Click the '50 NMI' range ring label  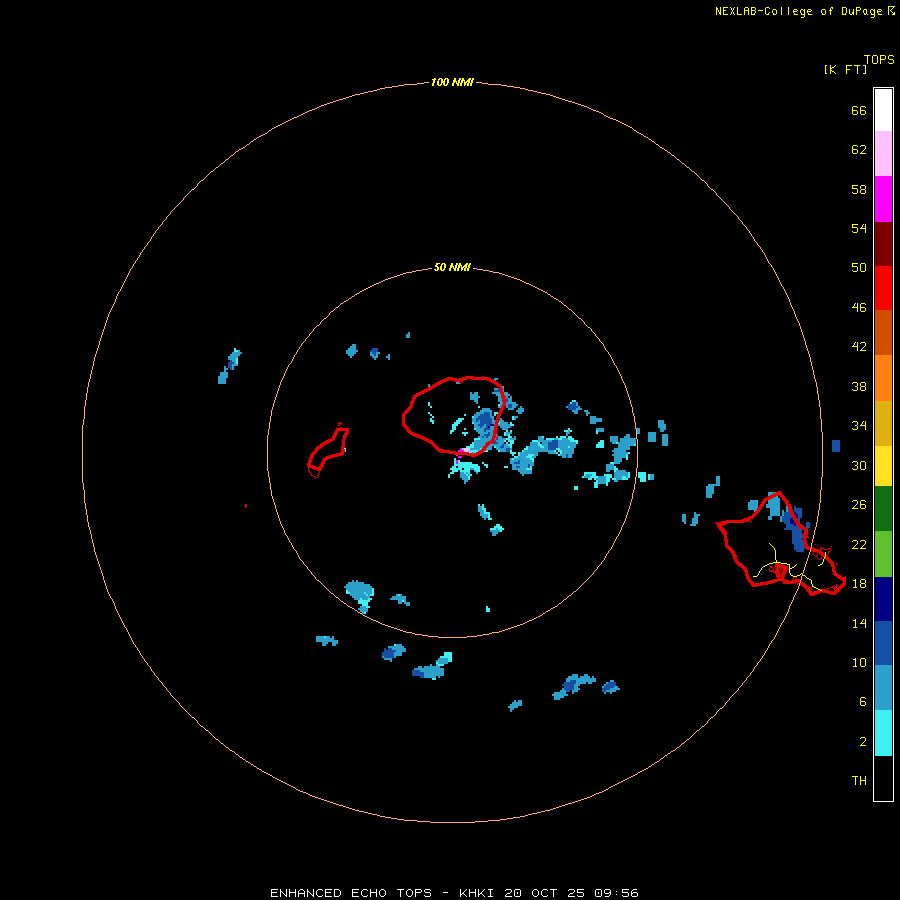click(x=452, y=267)
